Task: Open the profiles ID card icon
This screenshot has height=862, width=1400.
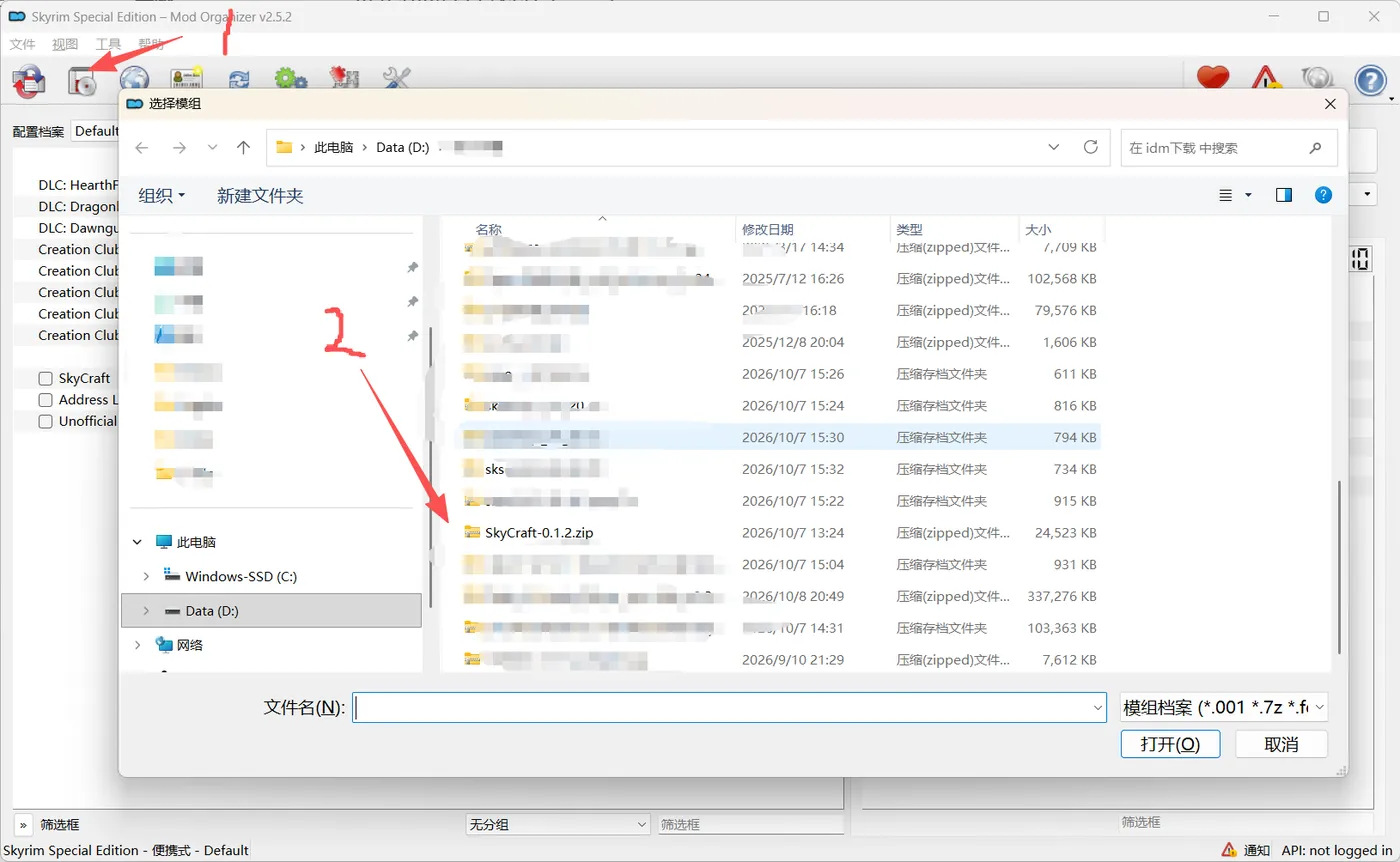Action: 186,80
